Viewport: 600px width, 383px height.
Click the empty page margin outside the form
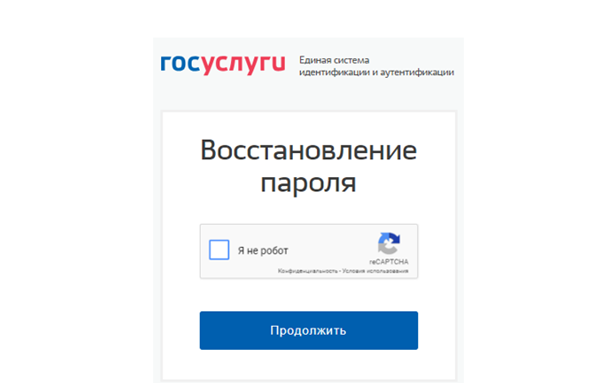(77, 191)
